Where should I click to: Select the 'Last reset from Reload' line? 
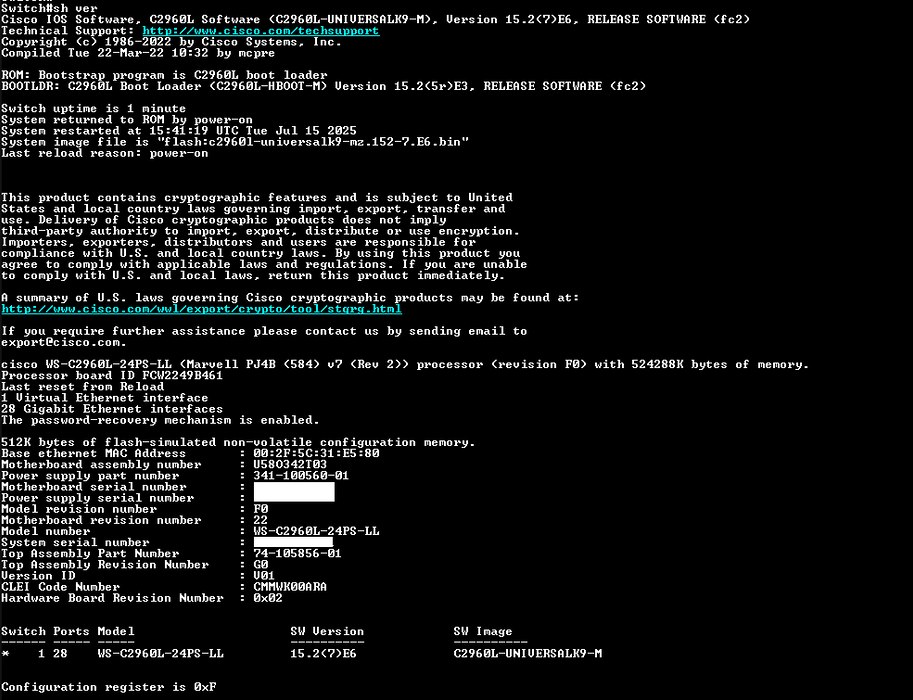(83, 387)
